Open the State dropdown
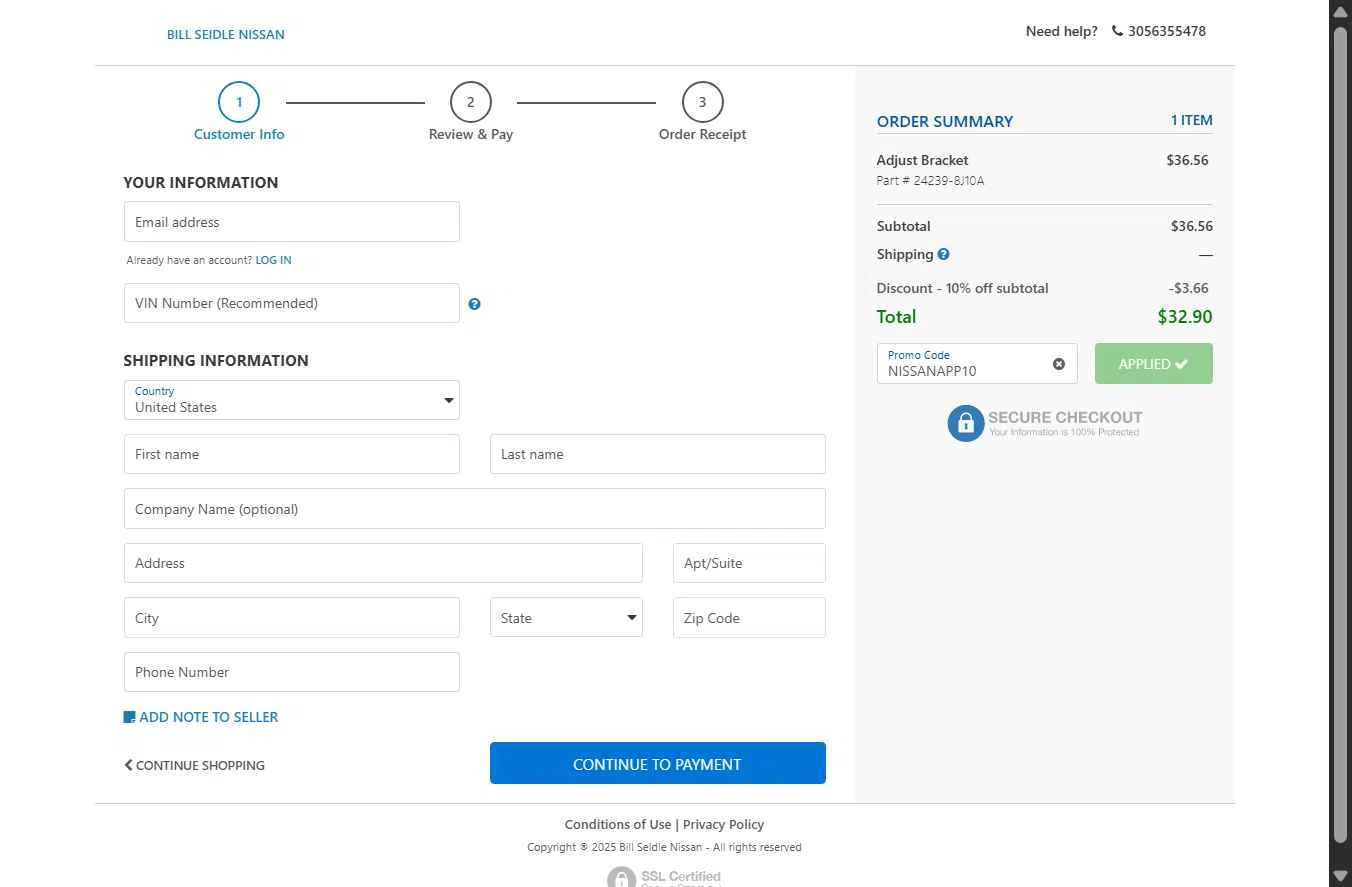1352x887 pixels. 566,618
